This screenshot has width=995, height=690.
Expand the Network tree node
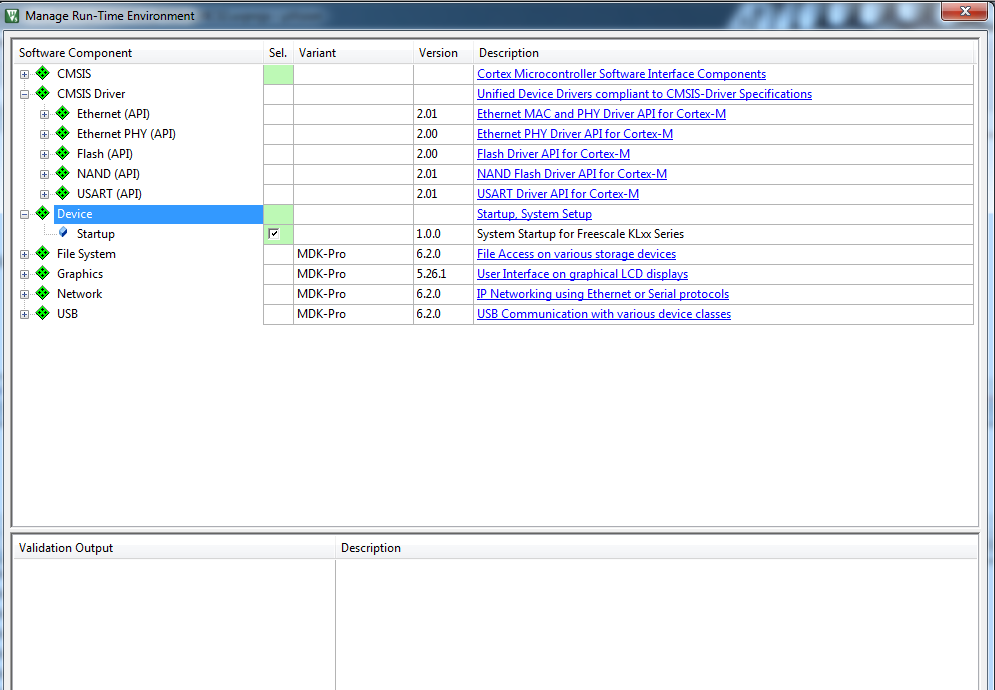[24, 295]
